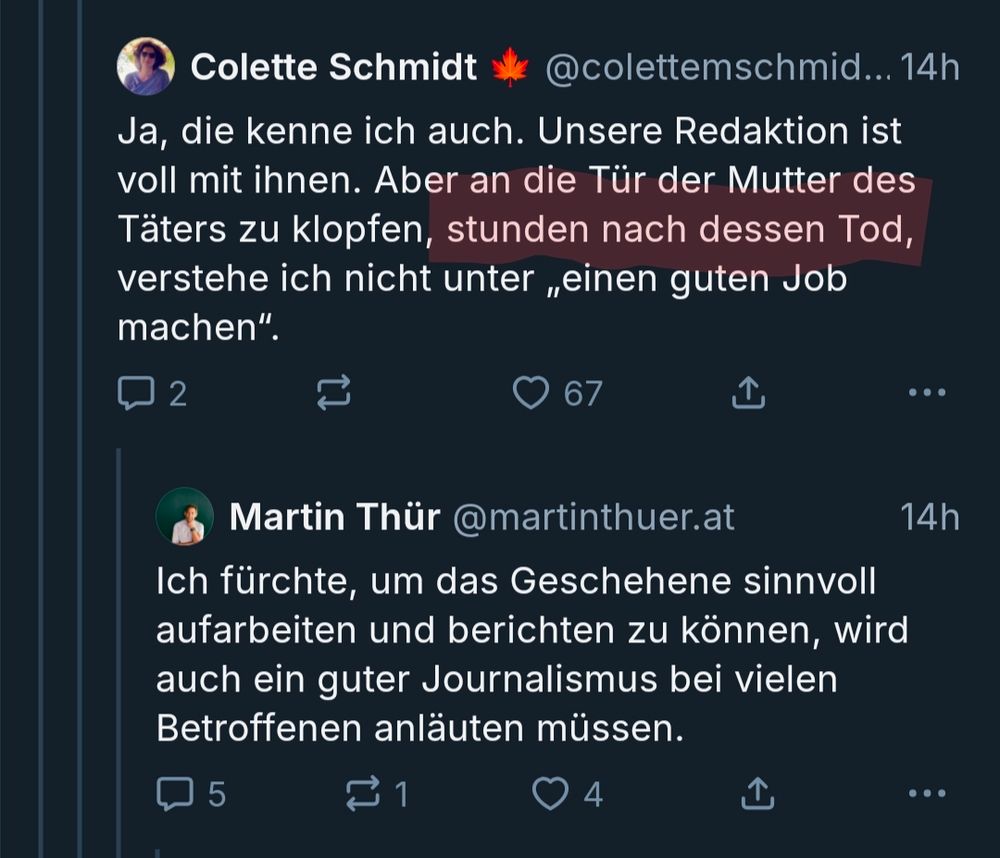This screenshot has height=858, width=1000.
Task: Click the Colette Schmidt display name
Action: point(333,67)
